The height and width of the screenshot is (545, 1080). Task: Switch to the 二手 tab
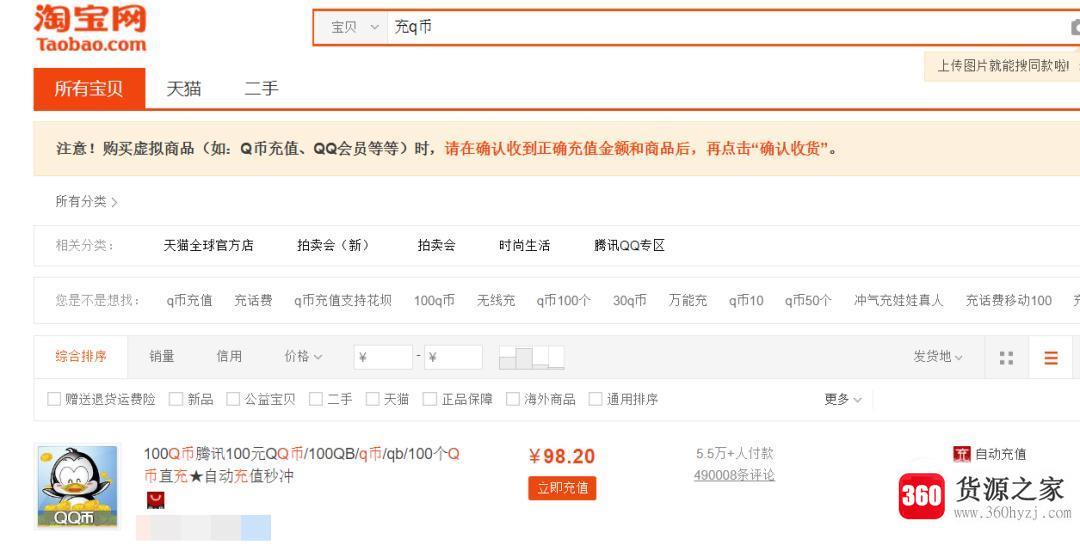click(x=261, y=89)
